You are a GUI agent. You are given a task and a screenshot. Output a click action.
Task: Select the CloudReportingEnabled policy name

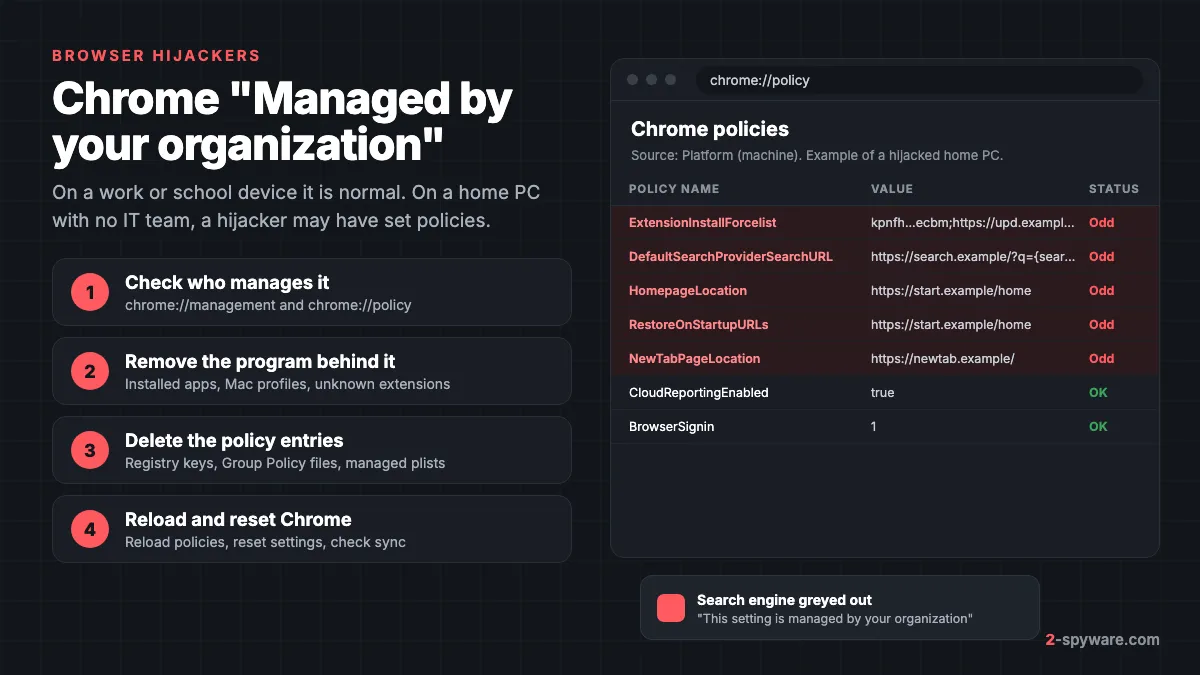[x=699, y=393]
